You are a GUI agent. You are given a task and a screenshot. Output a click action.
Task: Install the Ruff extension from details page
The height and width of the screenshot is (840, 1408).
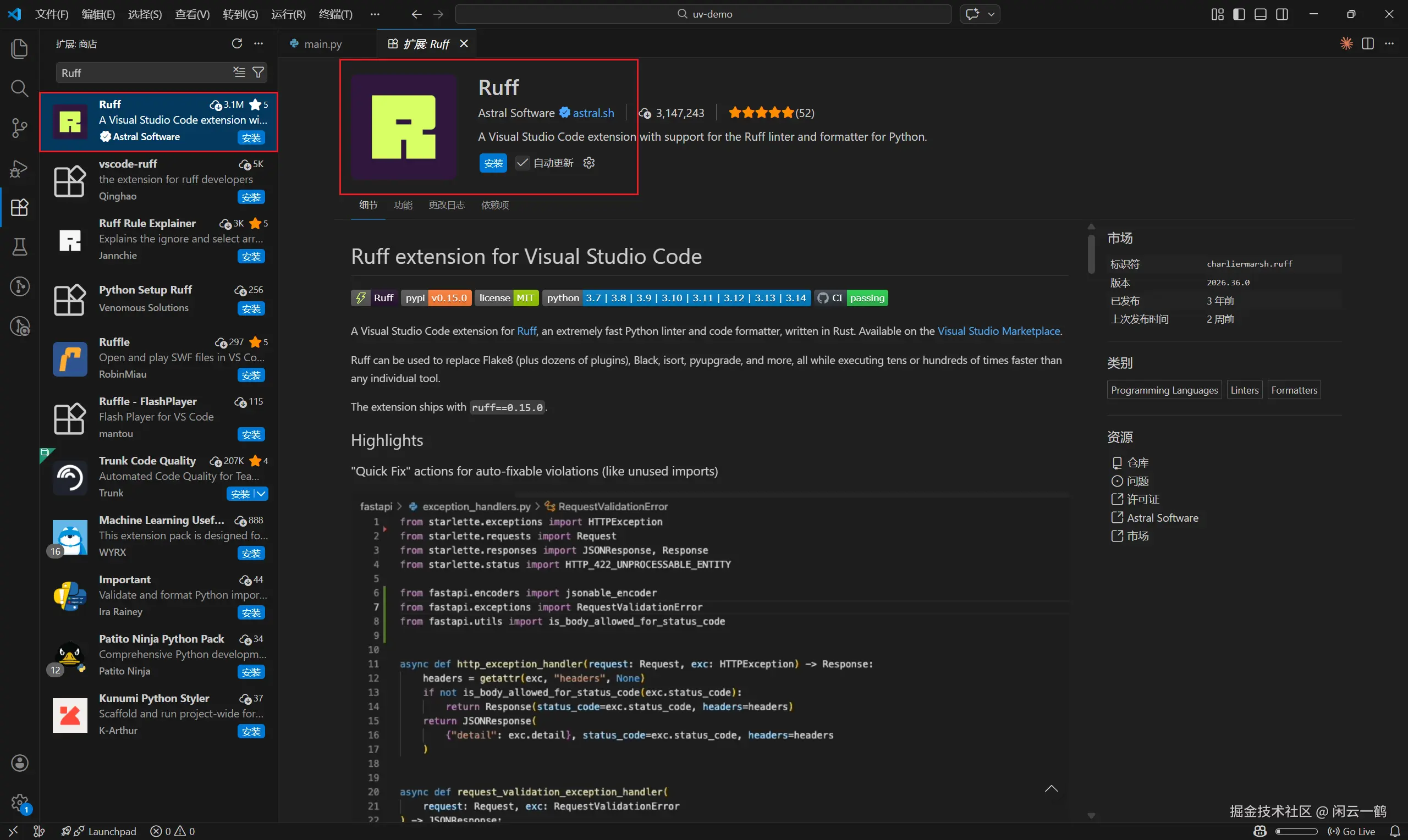tap(493, 163)
